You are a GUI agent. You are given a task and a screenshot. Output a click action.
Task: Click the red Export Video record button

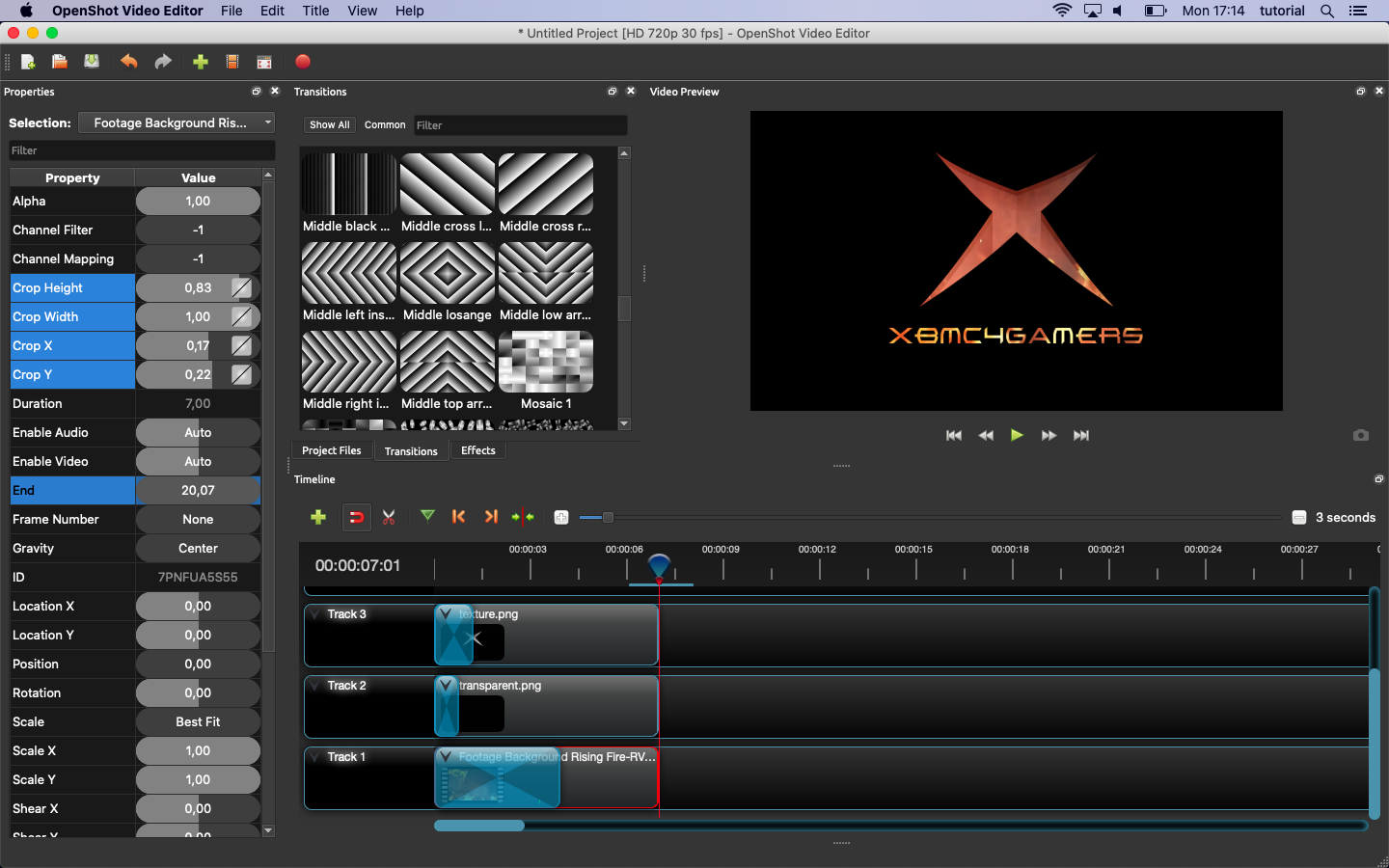coord(302,62)
